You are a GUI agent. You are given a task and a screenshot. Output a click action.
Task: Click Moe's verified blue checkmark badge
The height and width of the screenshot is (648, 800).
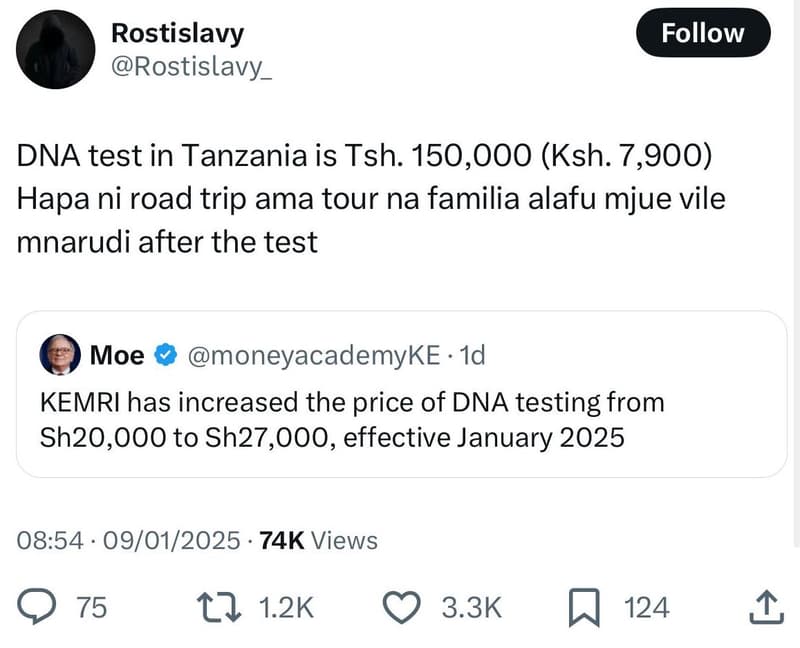pyautogui.click(x=164, y=353)
